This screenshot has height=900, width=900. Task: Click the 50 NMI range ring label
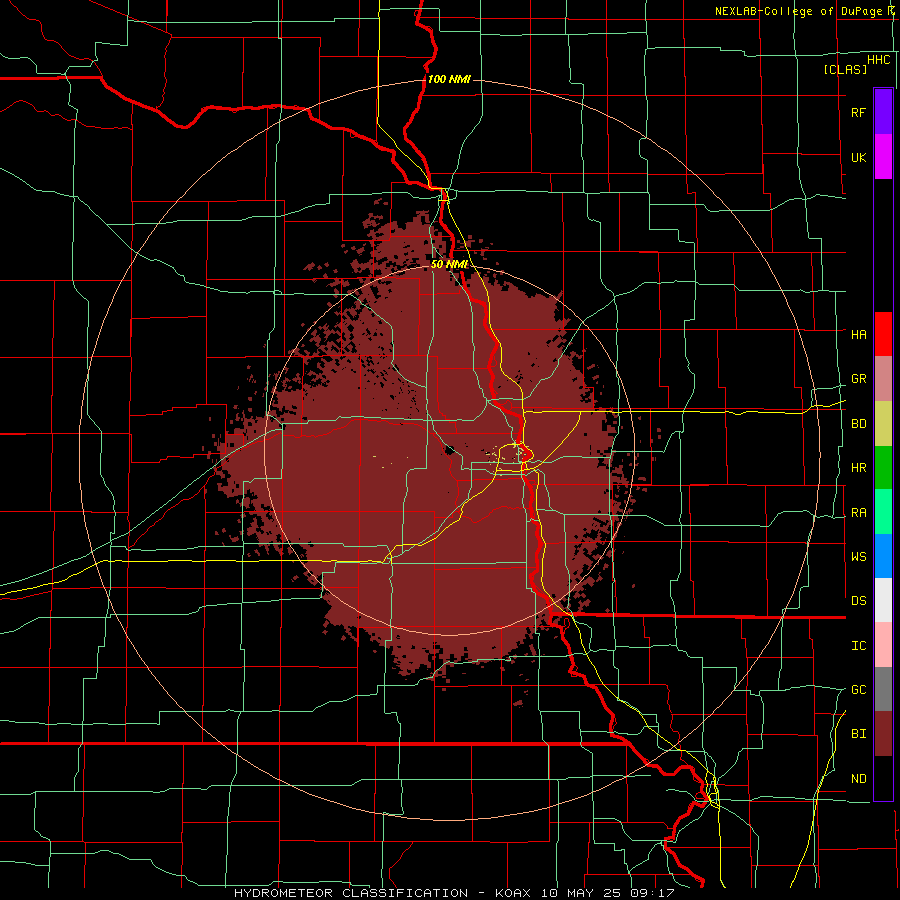[449, 264]
